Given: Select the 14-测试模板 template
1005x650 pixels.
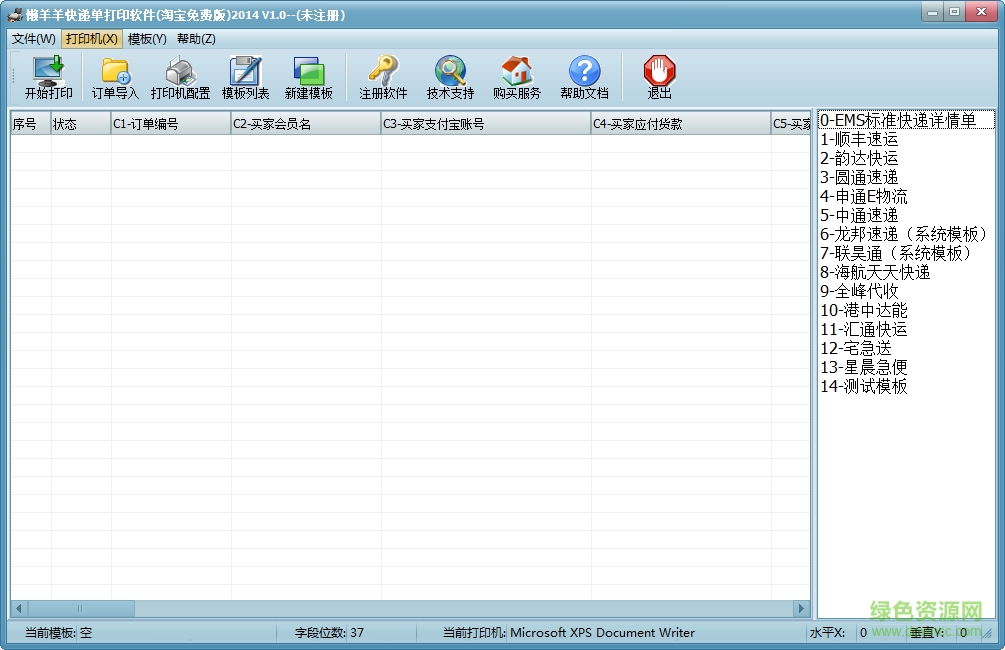Looking at the screenshot, I should 865,387.
